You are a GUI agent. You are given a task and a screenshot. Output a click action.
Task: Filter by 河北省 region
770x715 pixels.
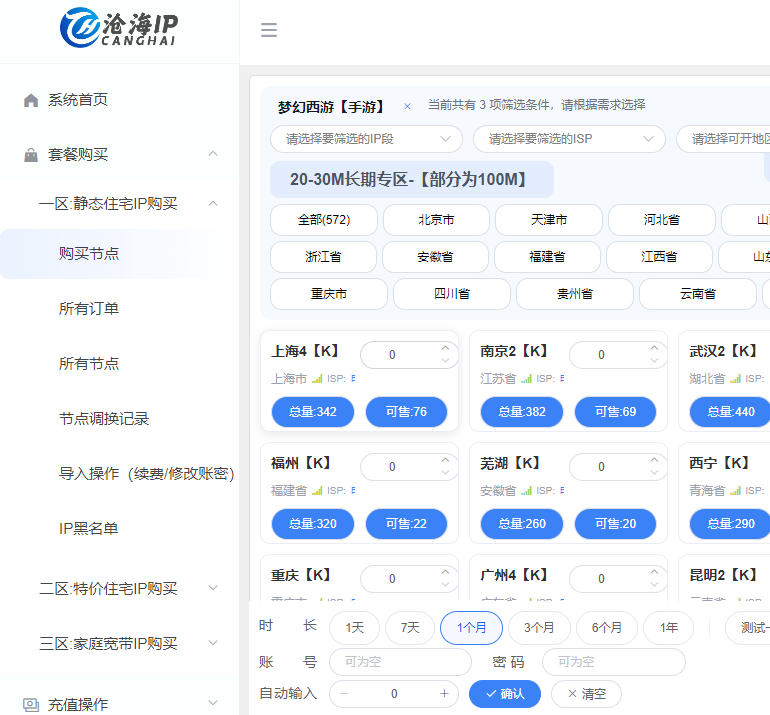point(662,220)
